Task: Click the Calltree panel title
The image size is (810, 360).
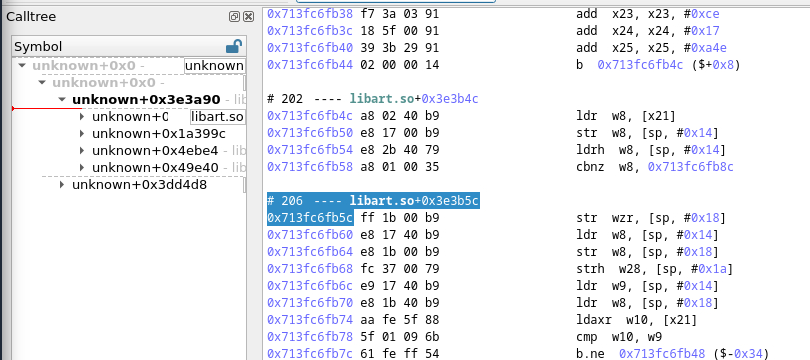Action: 31,17
